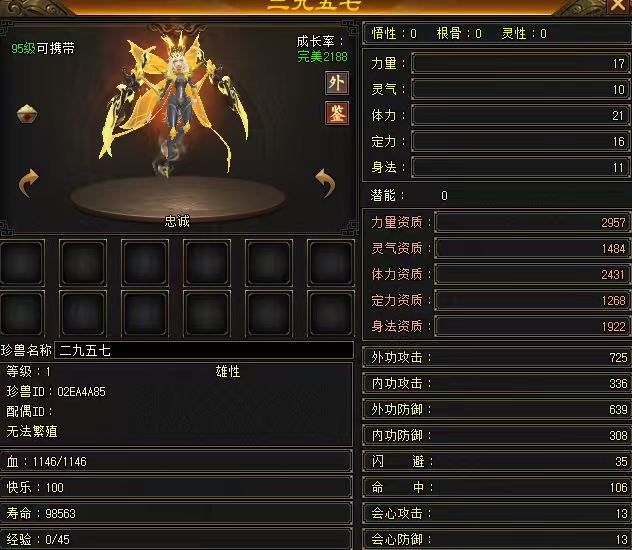
Task: Rotate pet model with left arrow
Action: [29, 183]
